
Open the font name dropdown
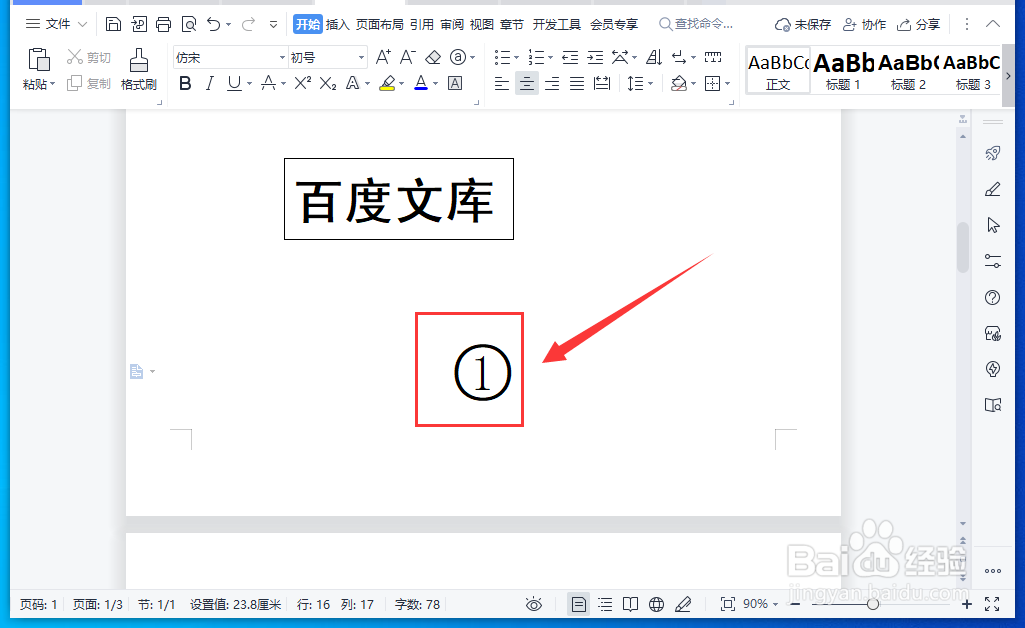pyautogui.click(x=282, y=58)
